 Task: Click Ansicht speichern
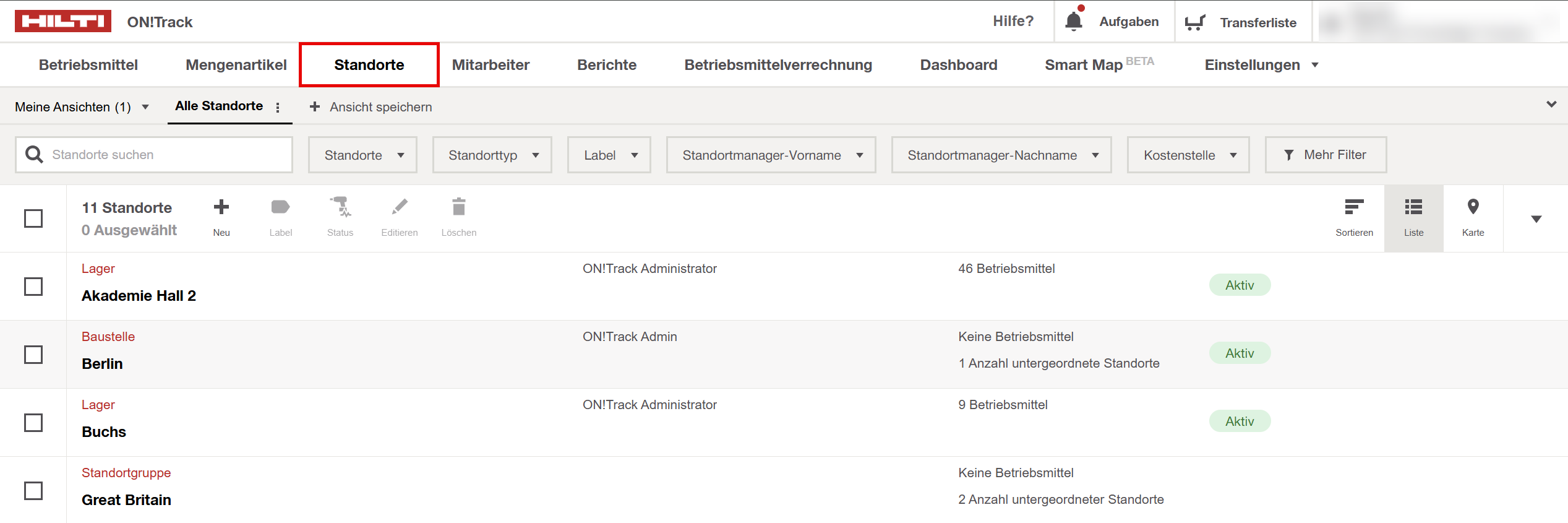[371, 107]
